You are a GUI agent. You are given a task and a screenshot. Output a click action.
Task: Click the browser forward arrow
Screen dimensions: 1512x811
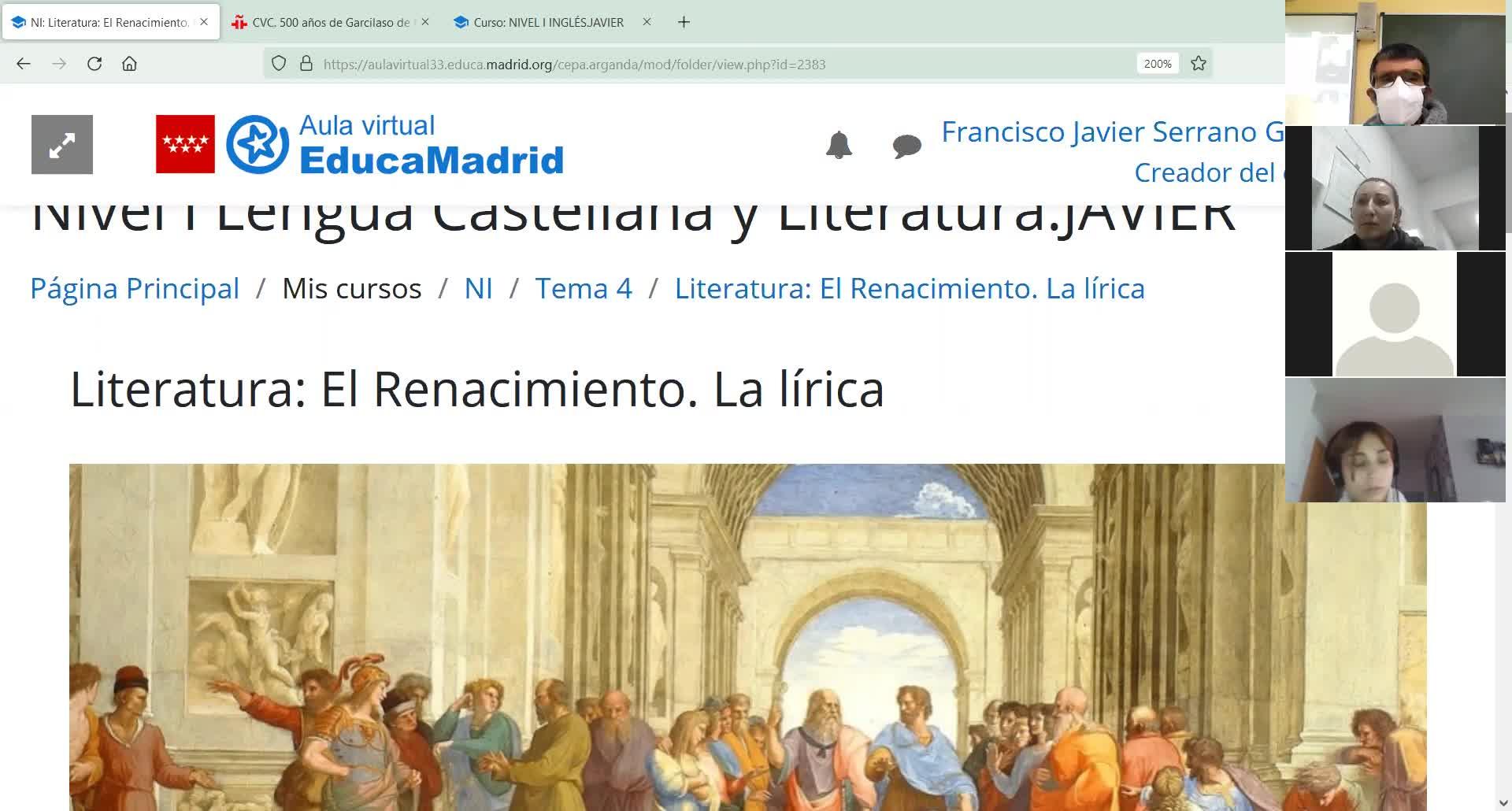[59, 64]
